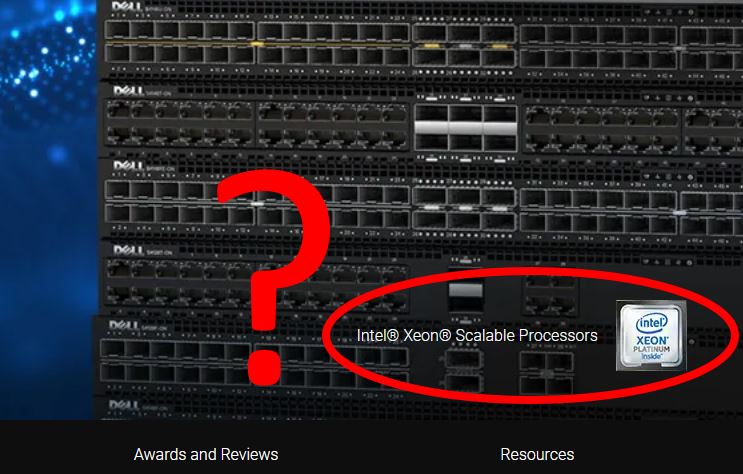Click the Dell logo on the fourth switch

point(128,250)
